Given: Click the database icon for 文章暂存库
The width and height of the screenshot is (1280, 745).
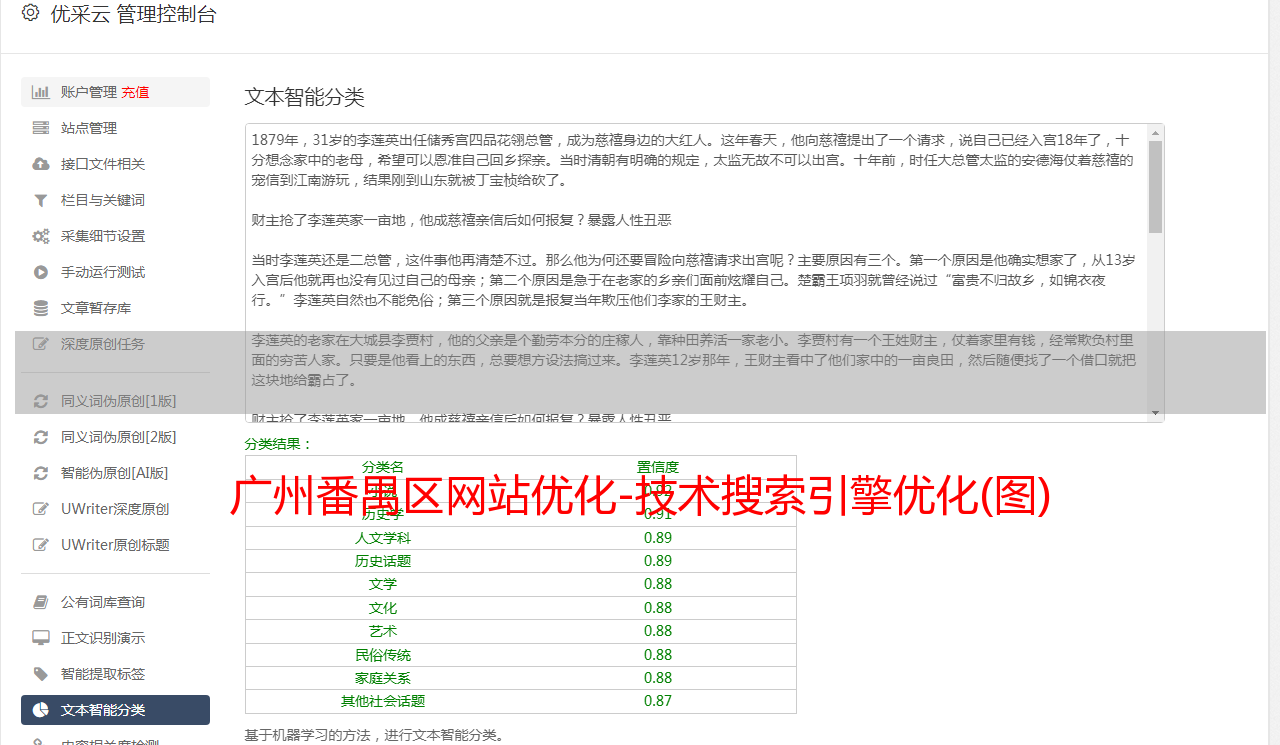Looking at the screenshot, I should click(x=41, y=308).
